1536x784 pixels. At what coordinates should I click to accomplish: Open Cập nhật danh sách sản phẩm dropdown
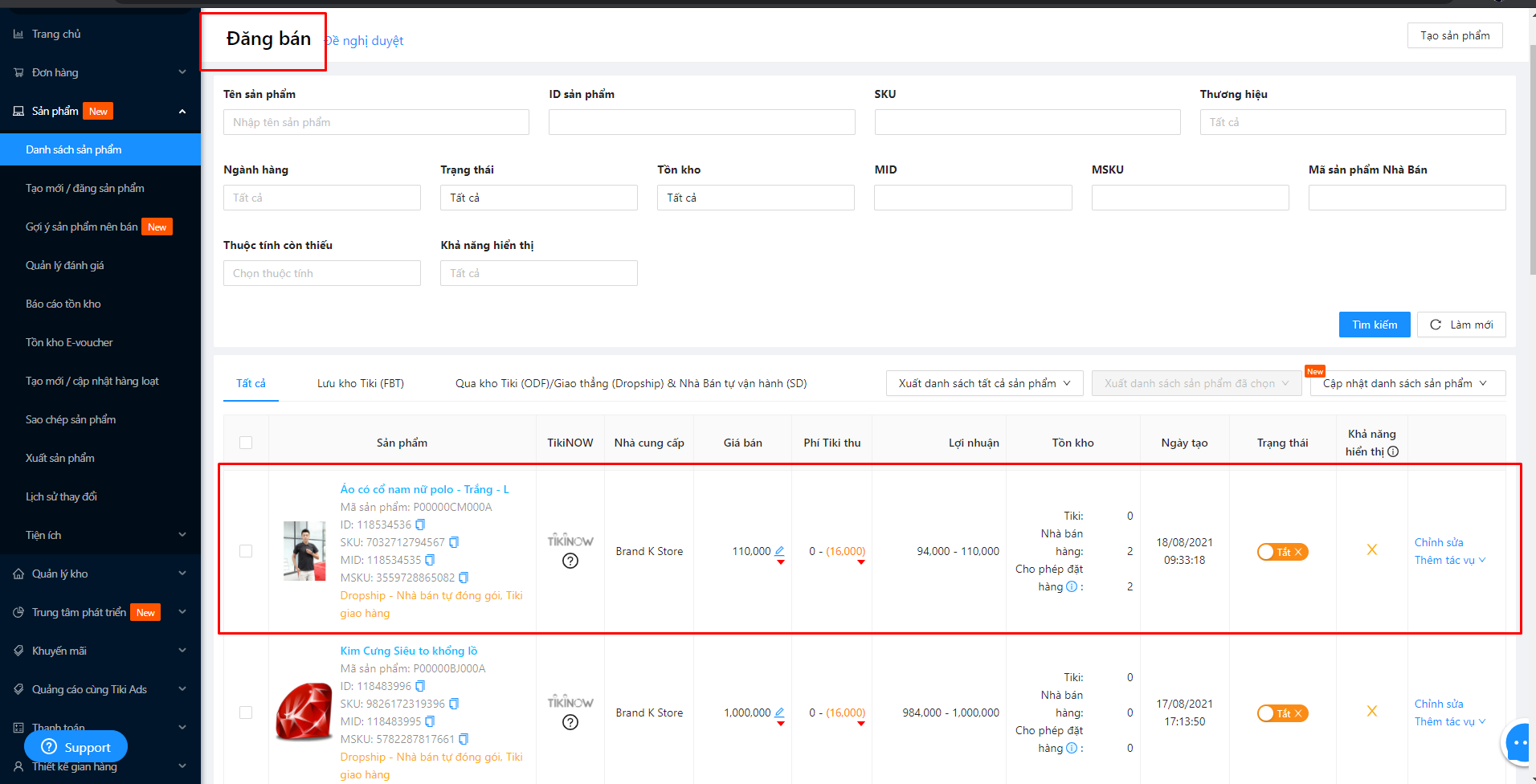(x=1407, y=383)
